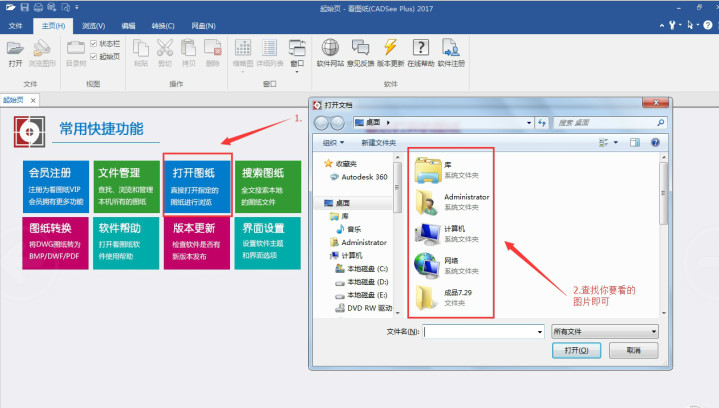Click the dialog help icon
Image resolution: width=719 pixels, height=408 pixels.
655,143
